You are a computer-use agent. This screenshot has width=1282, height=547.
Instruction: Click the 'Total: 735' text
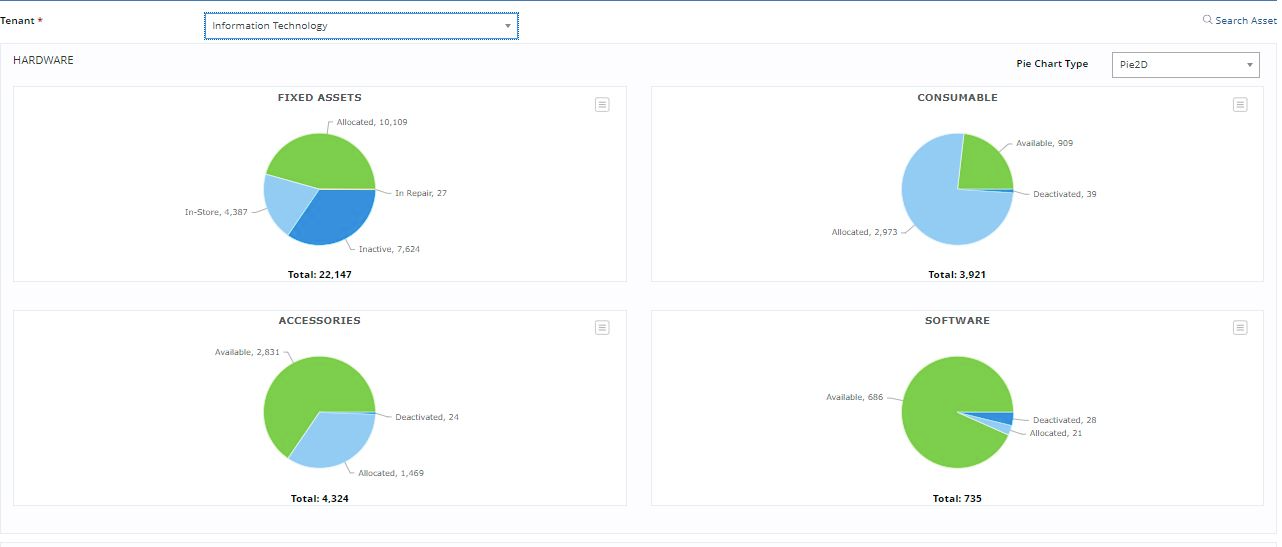point(957,498)
